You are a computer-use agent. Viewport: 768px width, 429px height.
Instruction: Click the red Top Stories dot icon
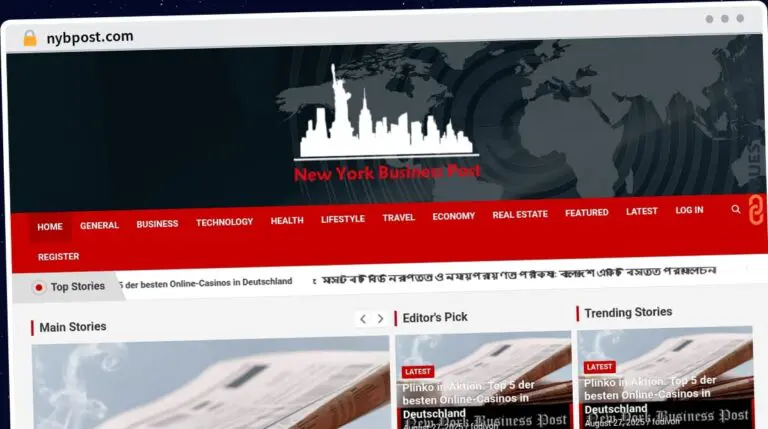click(x=39, y=287)
